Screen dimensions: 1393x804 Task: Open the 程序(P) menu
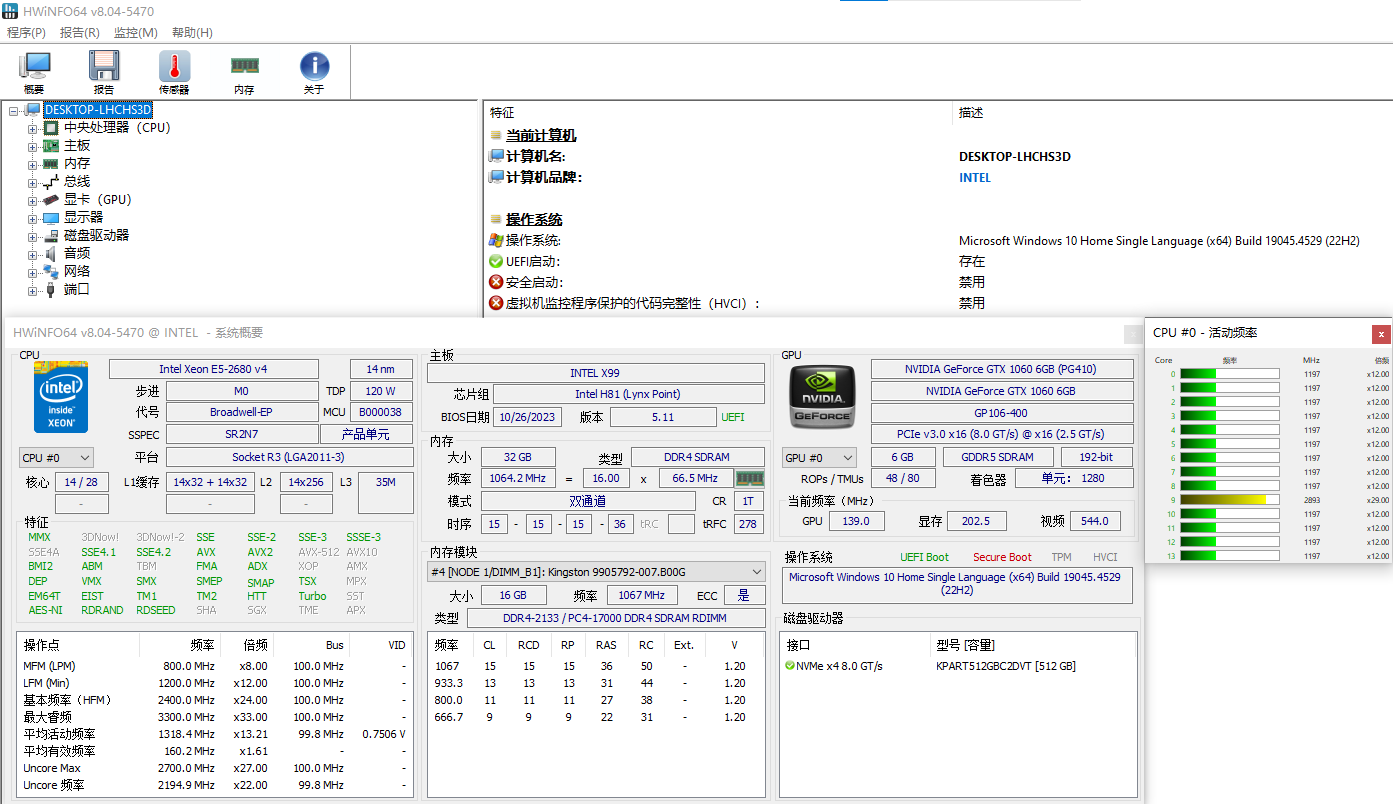point(26,33)
